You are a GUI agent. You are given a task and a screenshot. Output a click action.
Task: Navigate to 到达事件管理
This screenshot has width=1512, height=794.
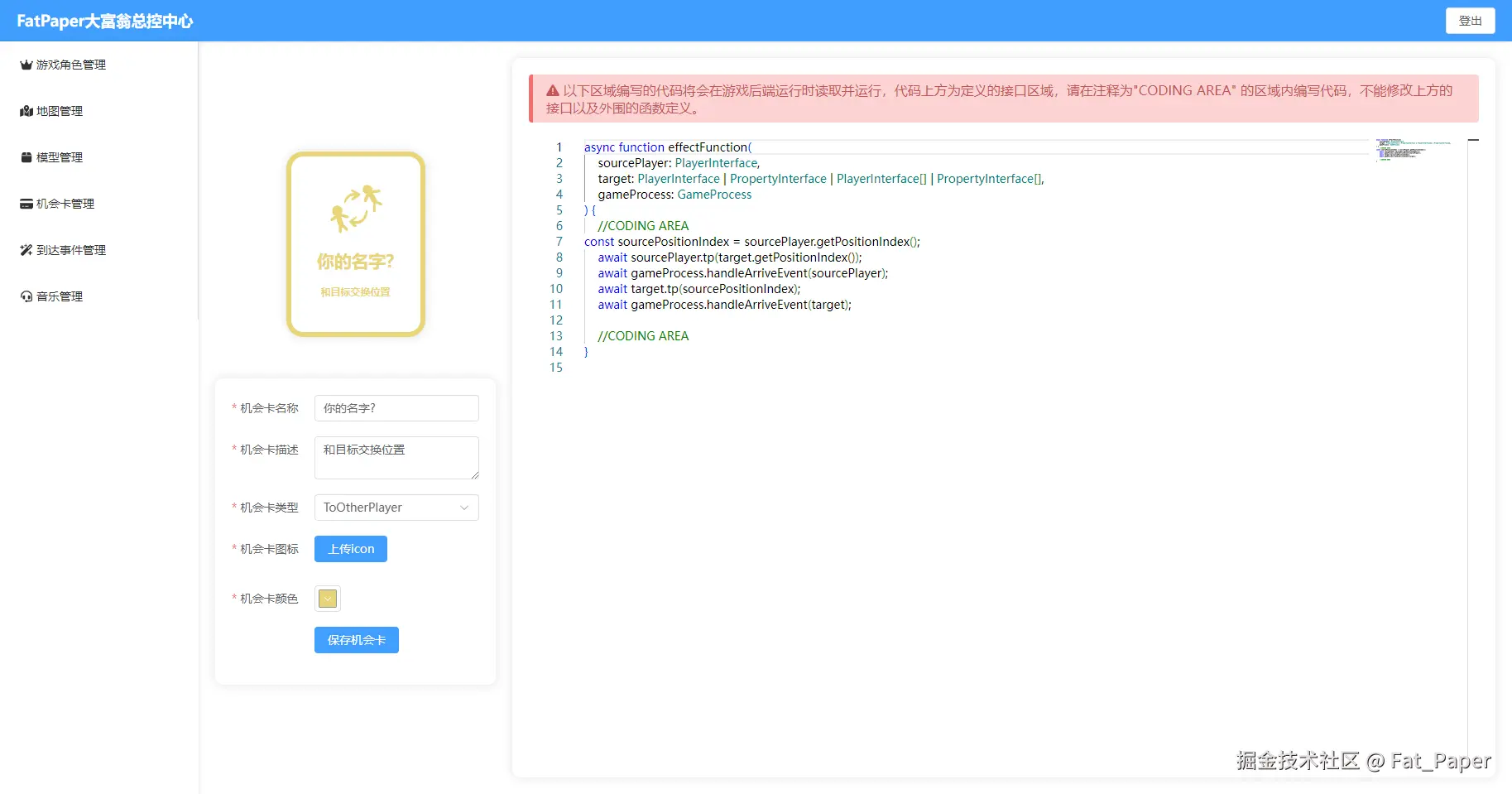point(98,250)
